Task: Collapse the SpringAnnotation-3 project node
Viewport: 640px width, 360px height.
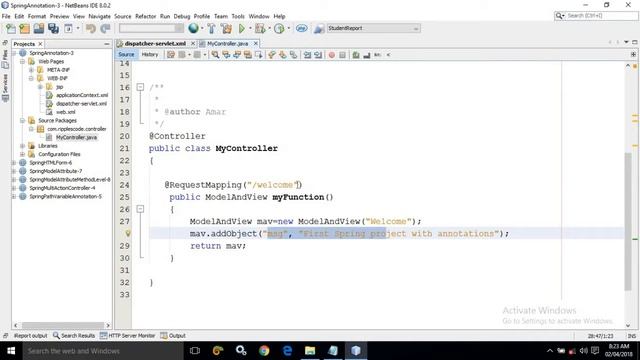Action: (x=14, y=53)
